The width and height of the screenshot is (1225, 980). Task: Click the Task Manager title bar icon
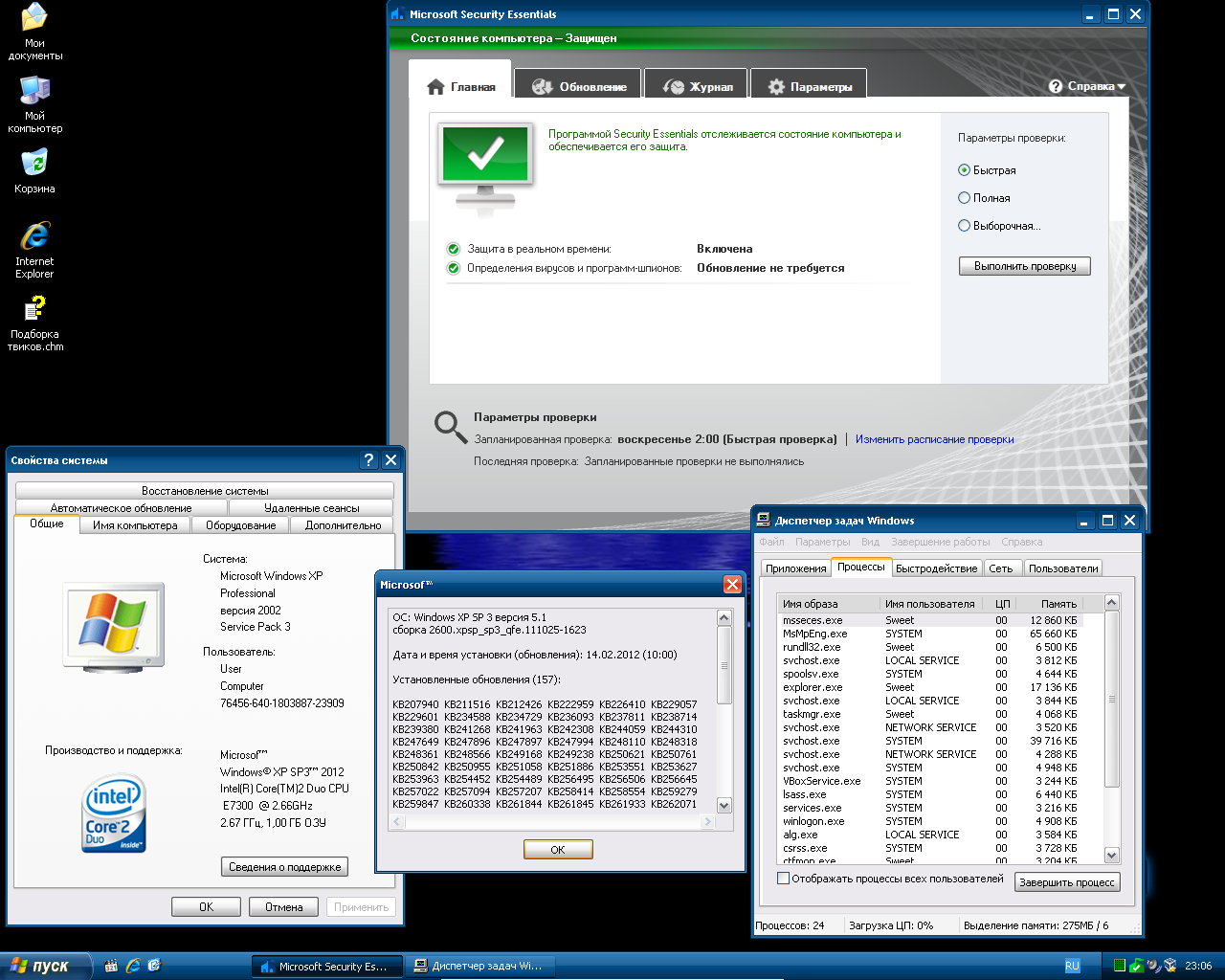click(x=764, y=521)
